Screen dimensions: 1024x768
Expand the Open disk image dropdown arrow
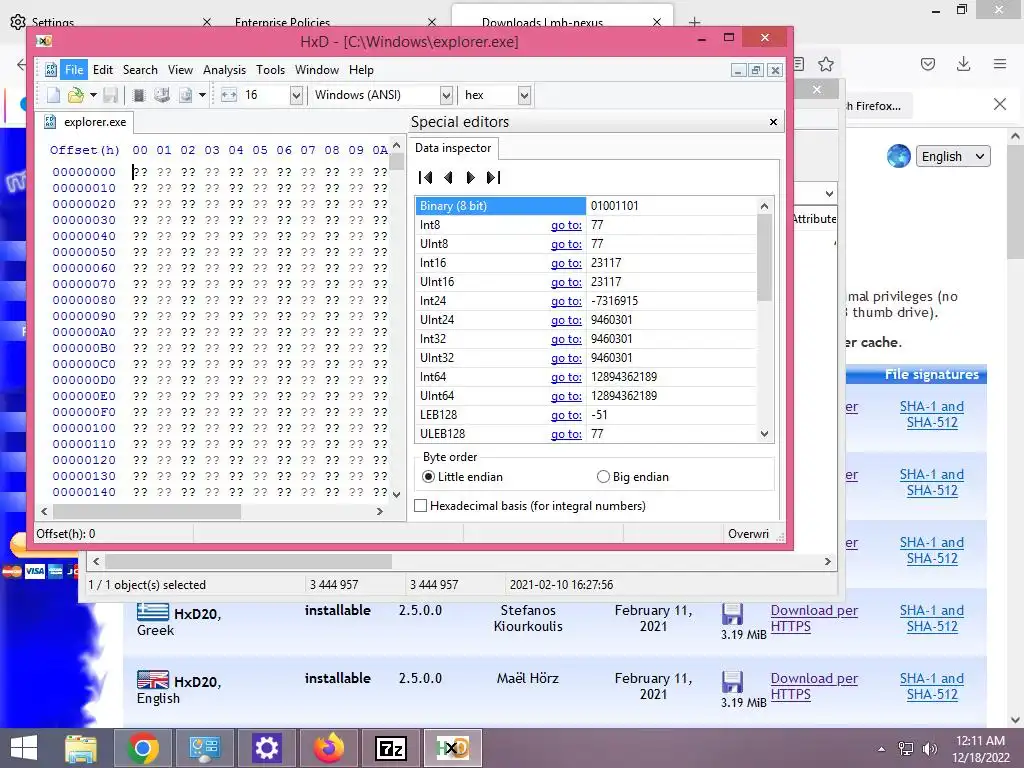[x=202, y=95]
